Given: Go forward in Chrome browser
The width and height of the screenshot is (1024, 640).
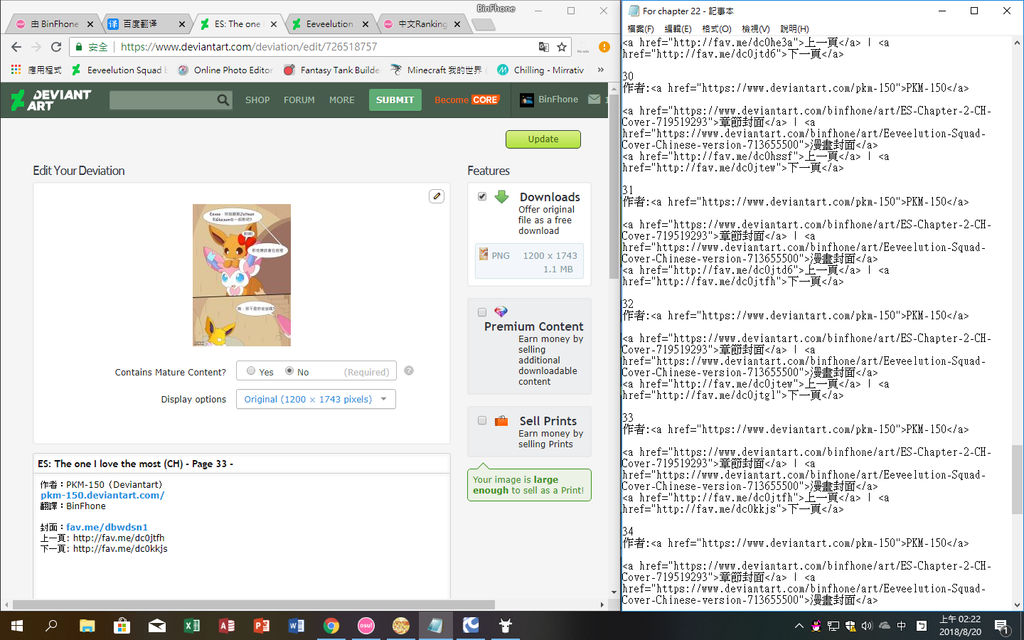Looking at the screenshot, I should [37, 47].
